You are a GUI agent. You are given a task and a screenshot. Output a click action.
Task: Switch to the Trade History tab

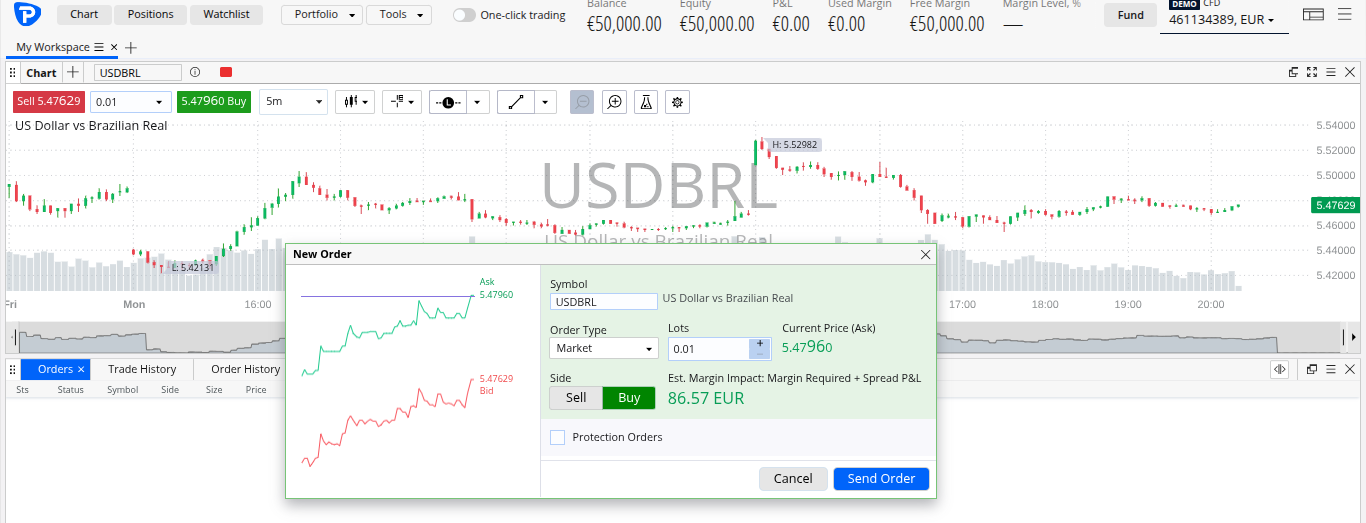coord(142,369)
